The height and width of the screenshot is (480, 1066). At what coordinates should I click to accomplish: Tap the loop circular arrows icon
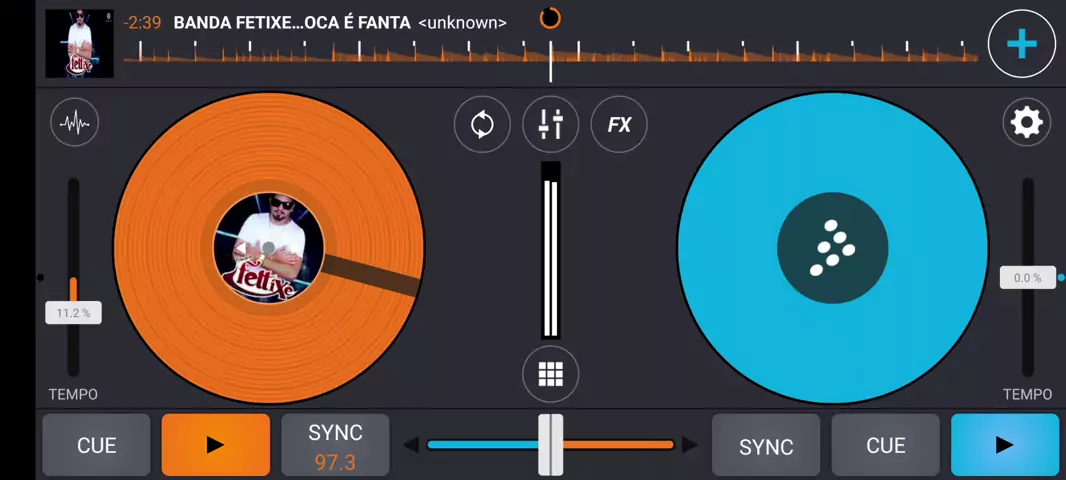pos(482,124)
